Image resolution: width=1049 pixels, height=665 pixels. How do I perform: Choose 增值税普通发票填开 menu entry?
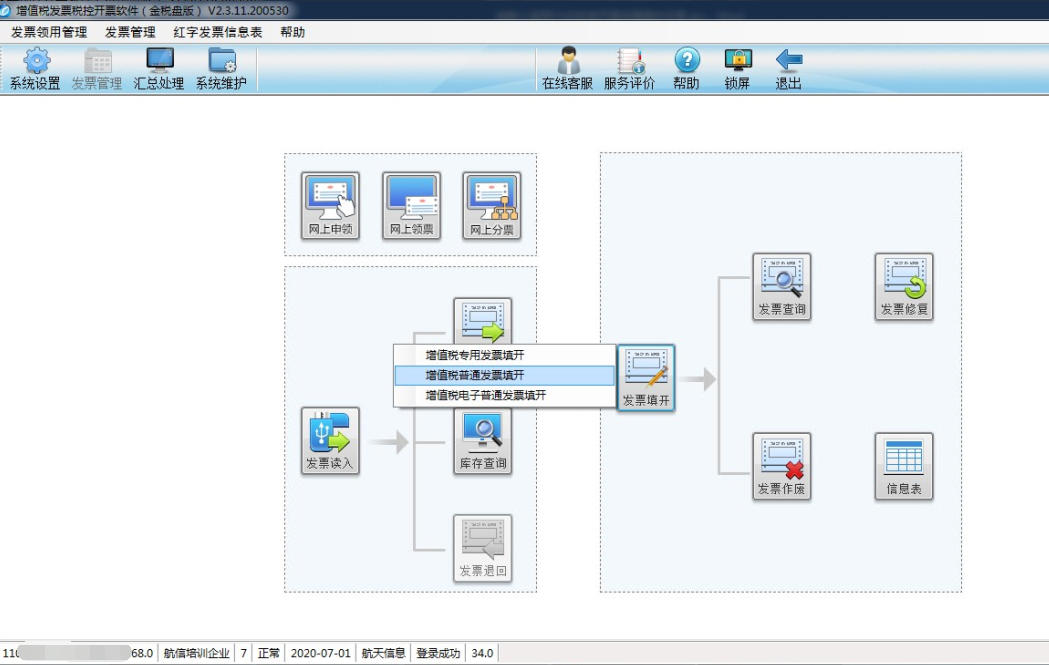(x=504, y=375)
